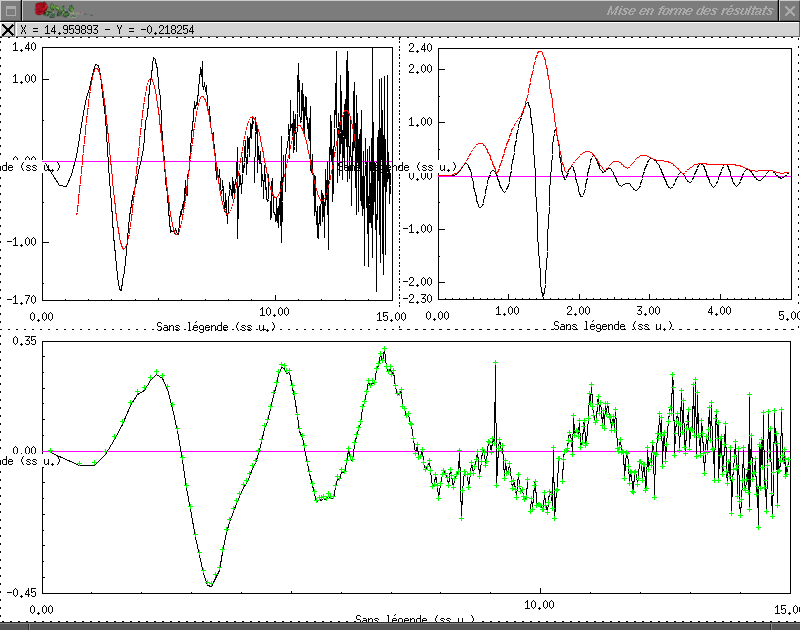Click the '10.00' x-axis label of the top-left plot

coord(274,312)
